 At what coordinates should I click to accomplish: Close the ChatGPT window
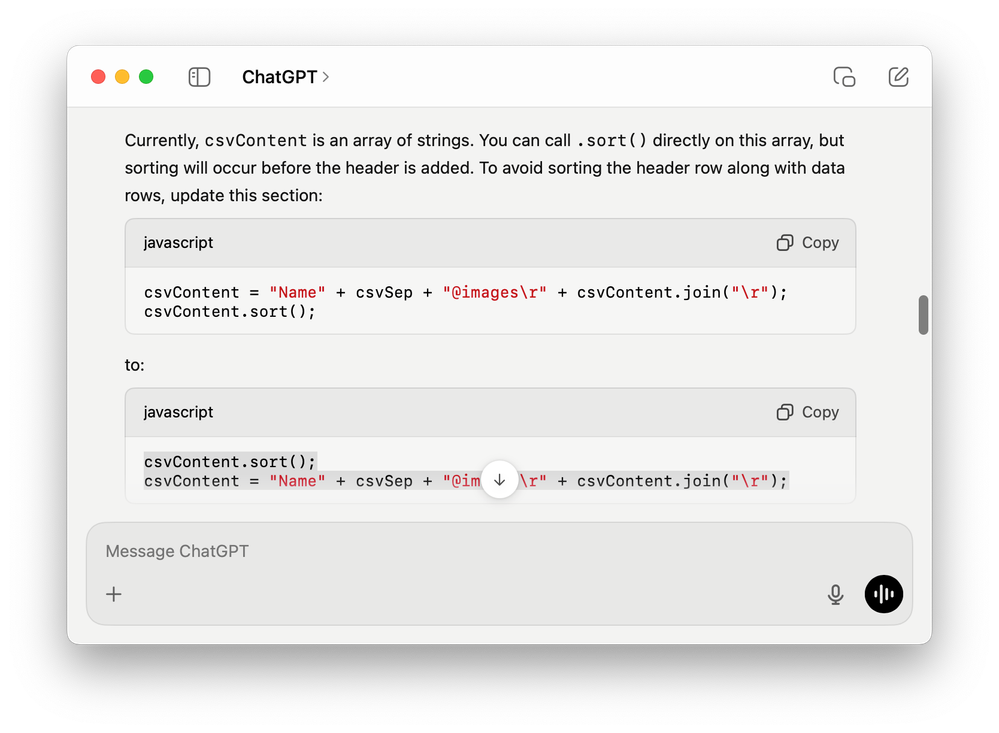coord(98,77)
